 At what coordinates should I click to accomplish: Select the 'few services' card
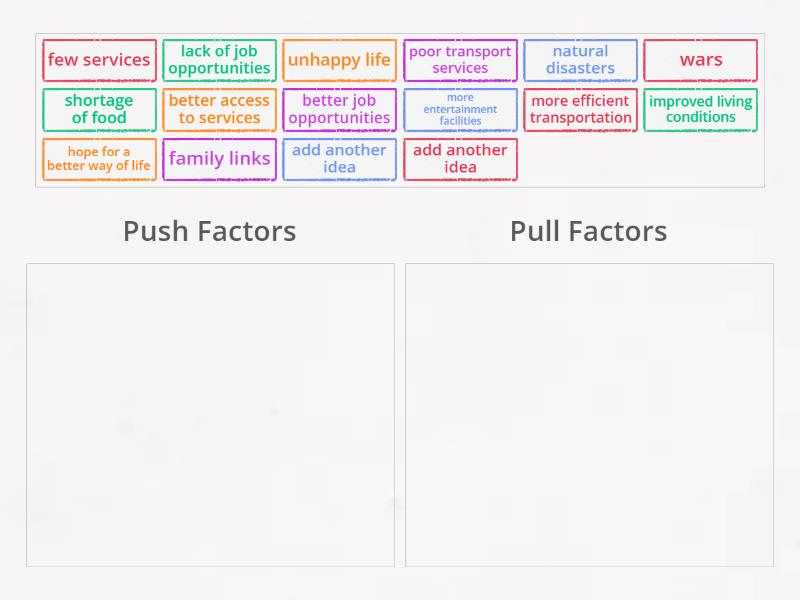[99, 60]
